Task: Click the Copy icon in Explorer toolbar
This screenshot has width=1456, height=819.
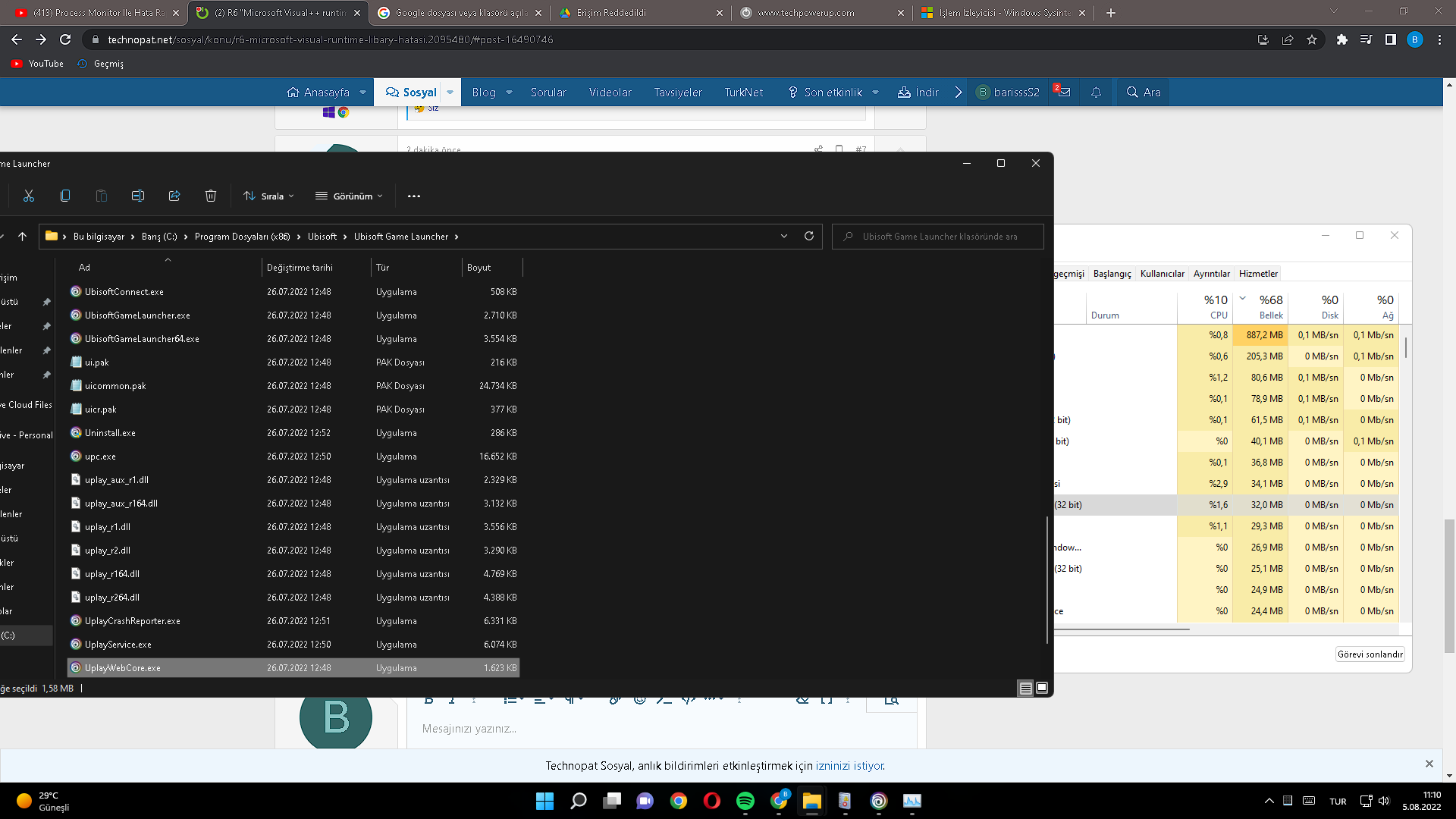Action: coord(65,196)
